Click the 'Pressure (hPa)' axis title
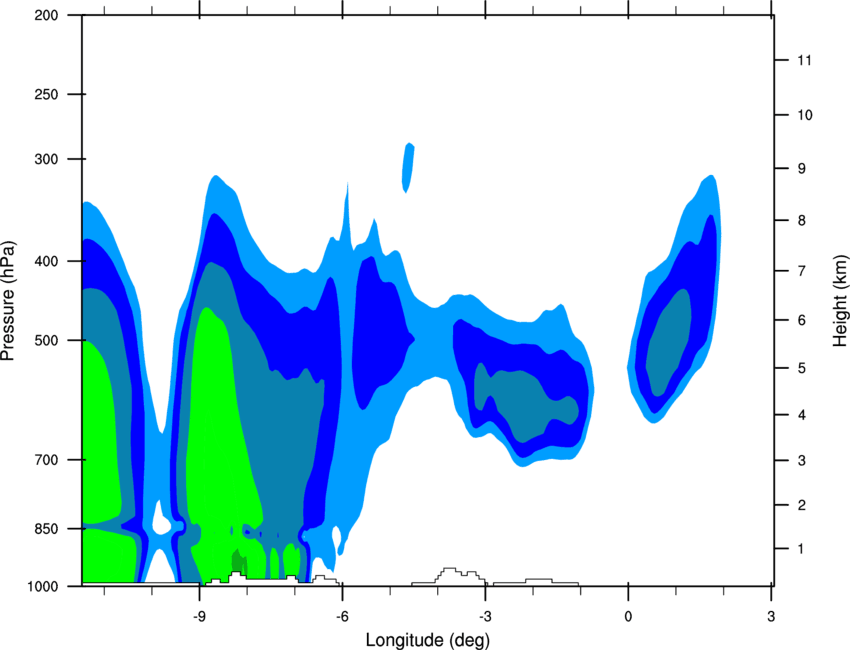Viewport: 850px width, 650px height. 8,301
